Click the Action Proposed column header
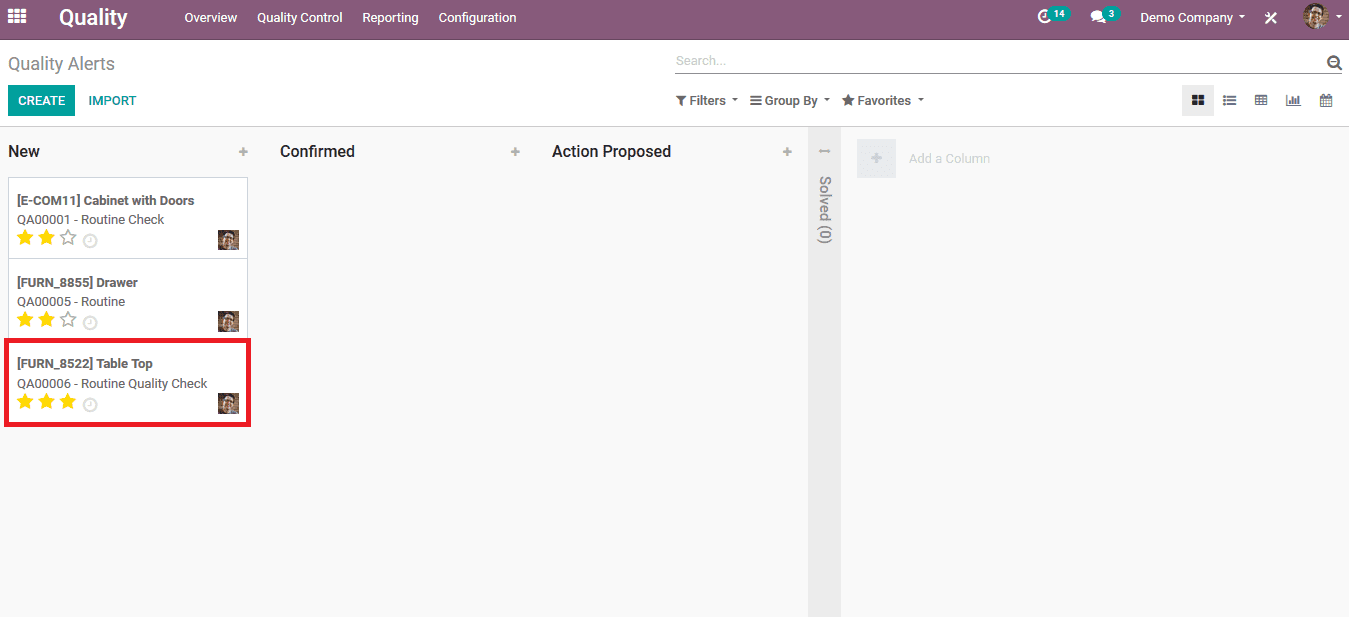 pos(611,152)
